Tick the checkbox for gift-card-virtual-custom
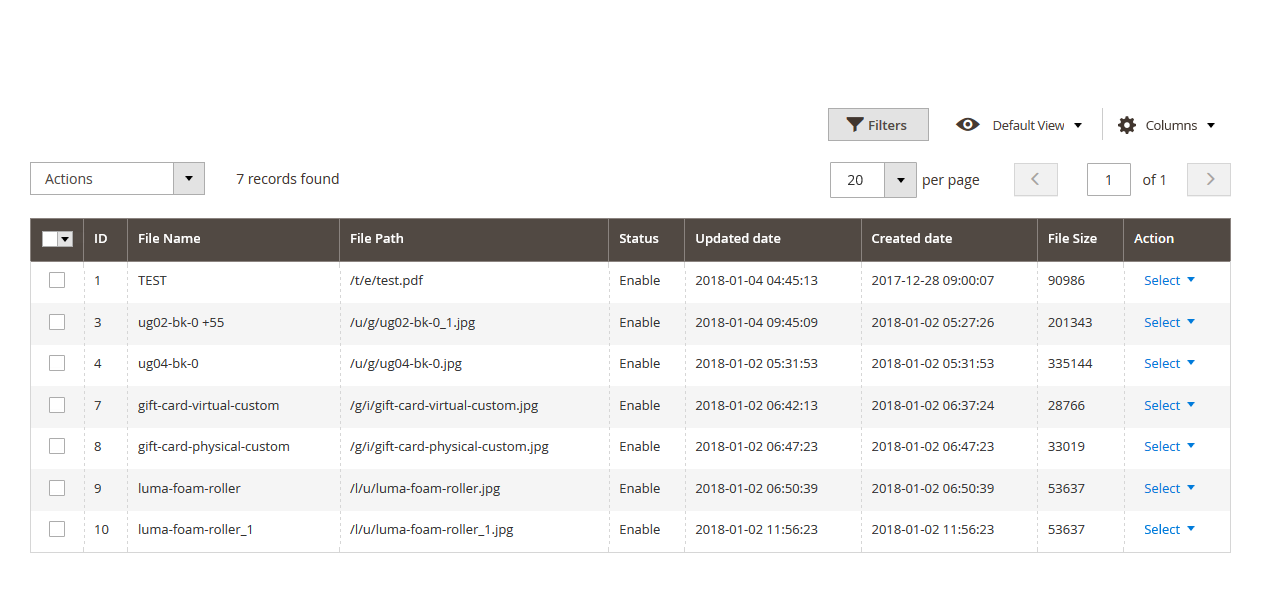This screenshot has width=1261, height=608. (57, 405)
